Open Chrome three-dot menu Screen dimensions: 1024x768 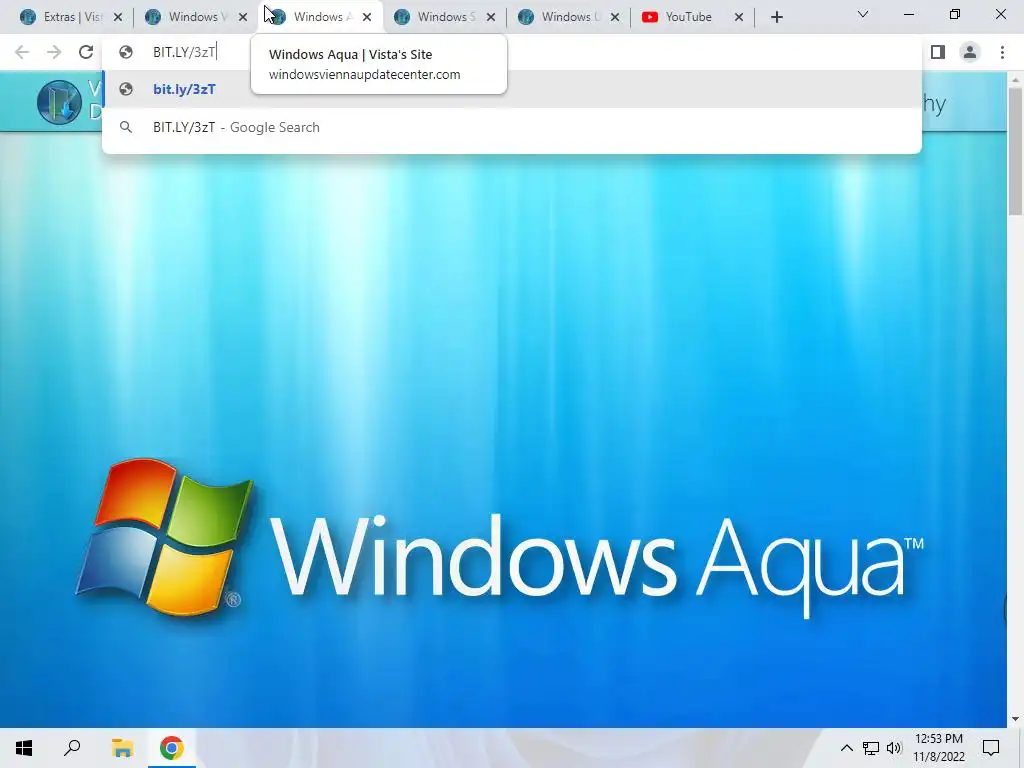[1002, 52]
